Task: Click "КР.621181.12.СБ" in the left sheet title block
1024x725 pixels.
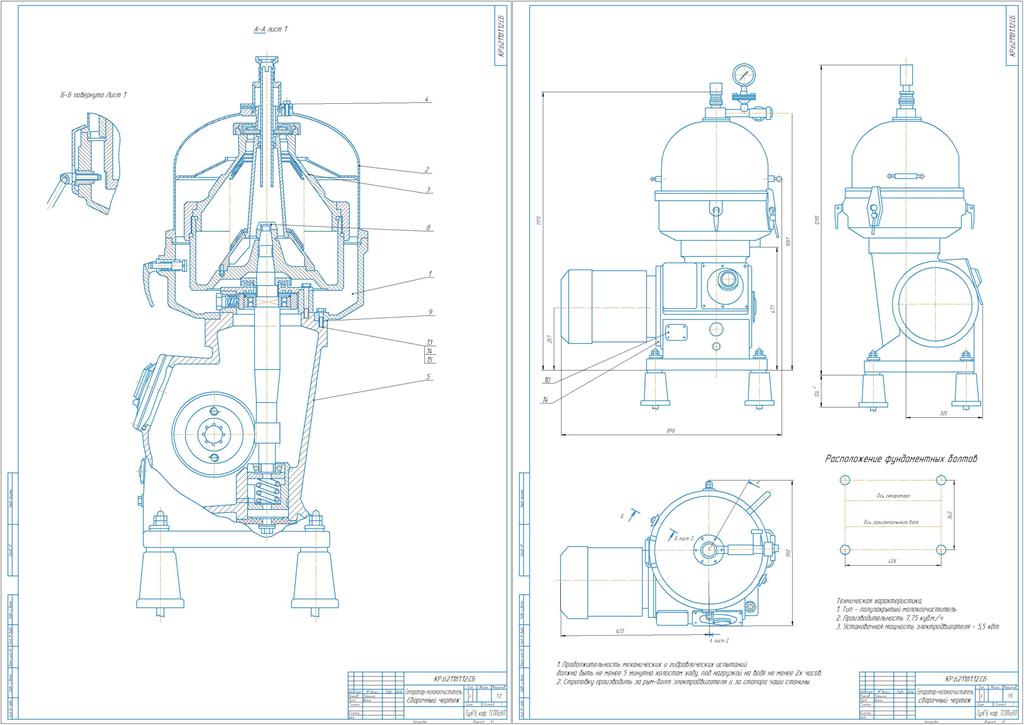Action: point(456,679)
